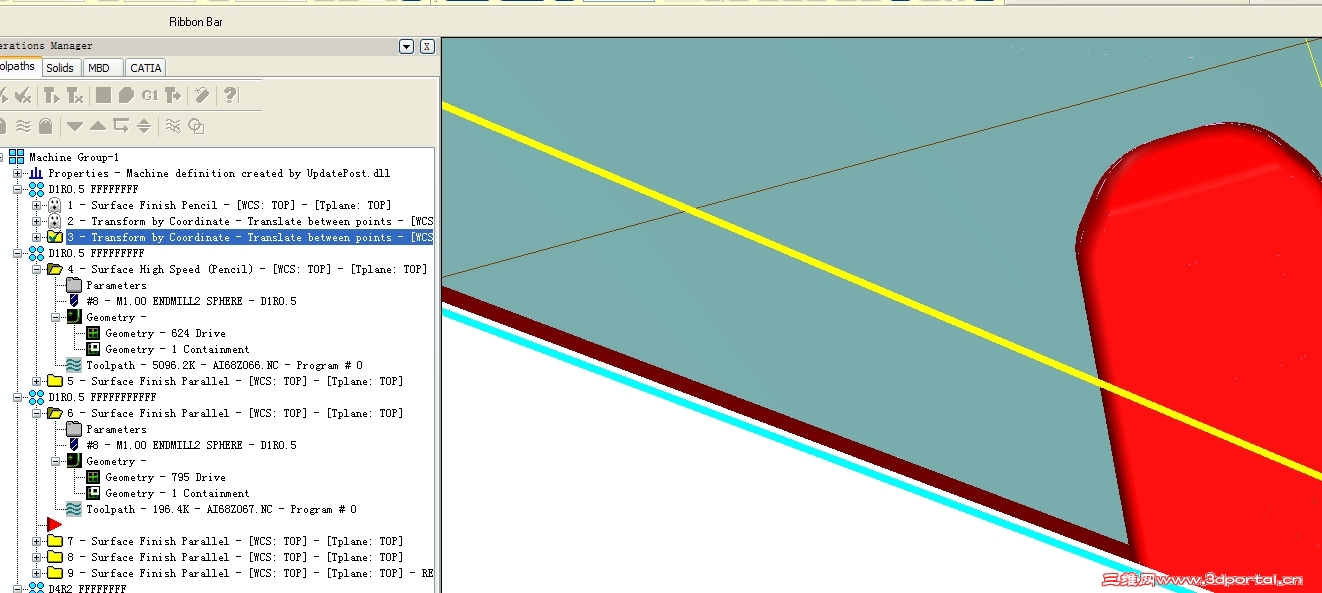Click the Unselect all operations icon
The image size is (1322, 593).
(22, 95)
